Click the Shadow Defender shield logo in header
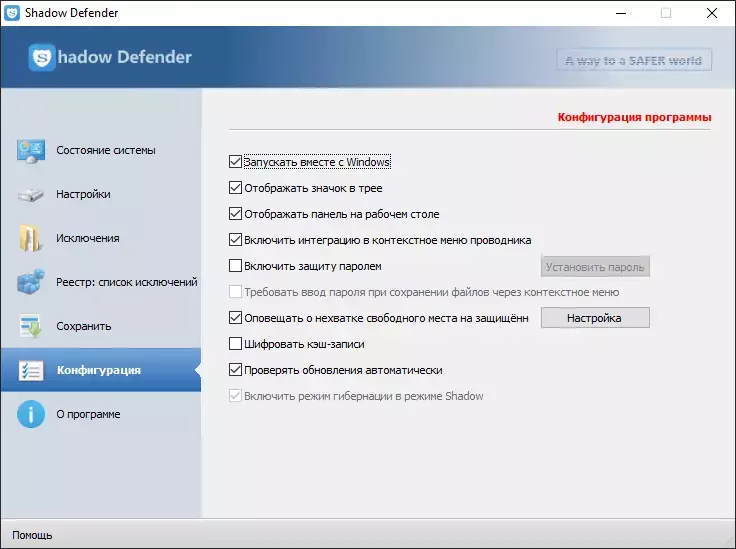This screenshot has height=549, width=736. 42,58
